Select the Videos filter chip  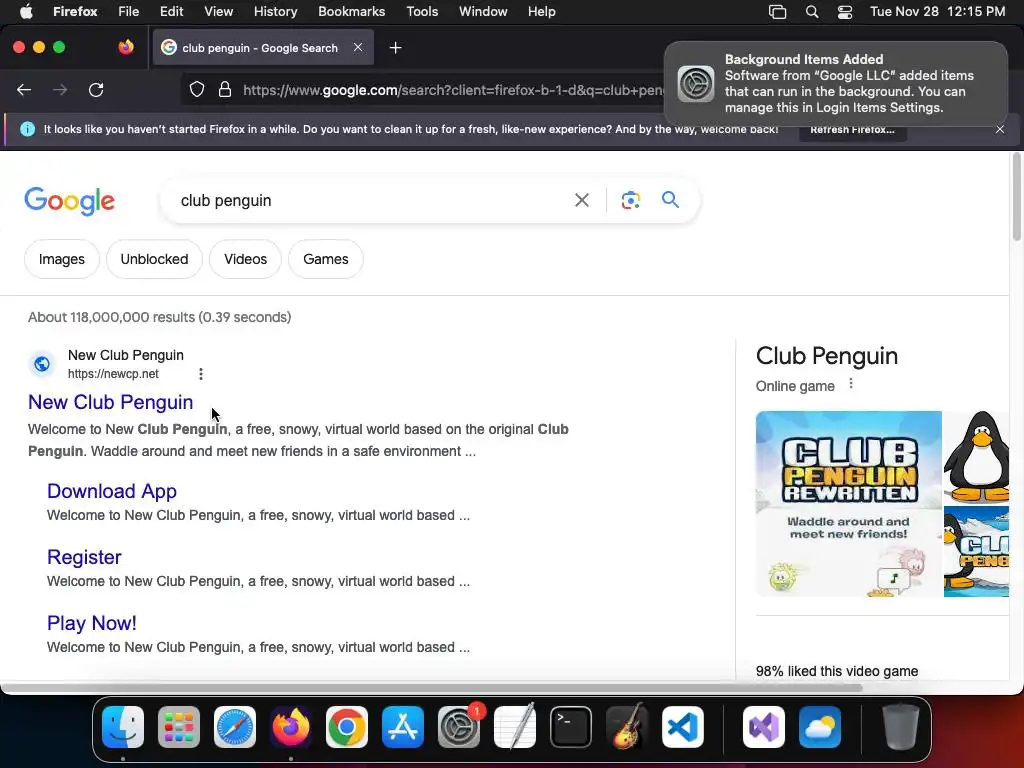(x=246, y=259)
